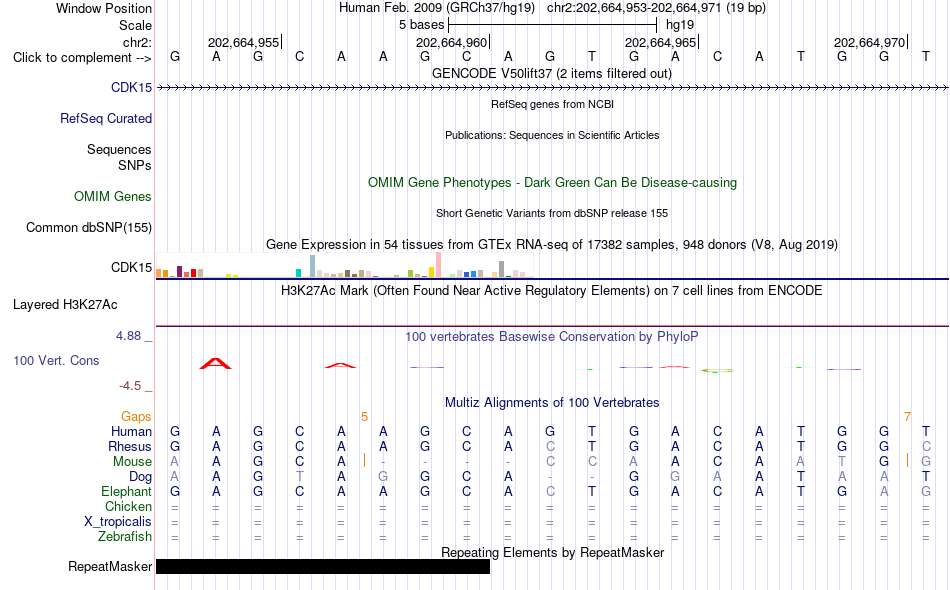Select the Dog alignment row label
This screenshot has height=590, width=950.
point(141,477)
